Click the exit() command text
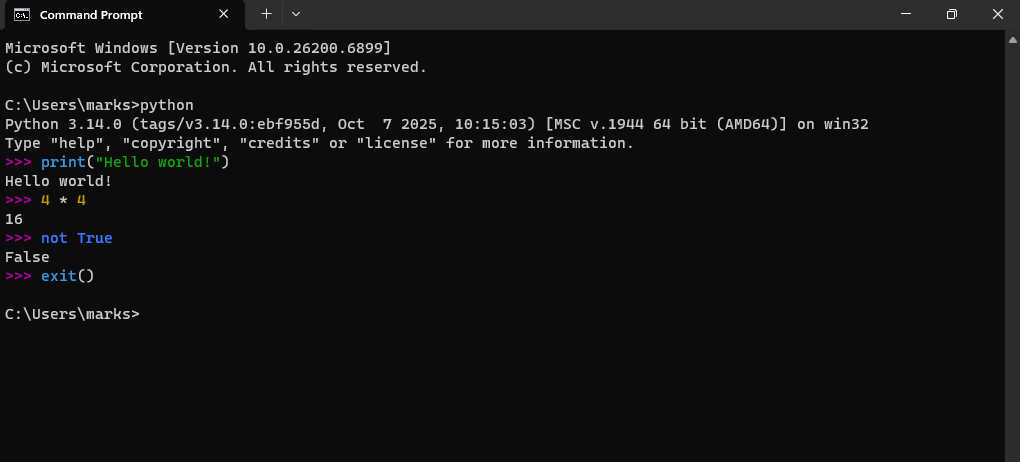This screenshot has height=462, width=1020. point(68,276)
